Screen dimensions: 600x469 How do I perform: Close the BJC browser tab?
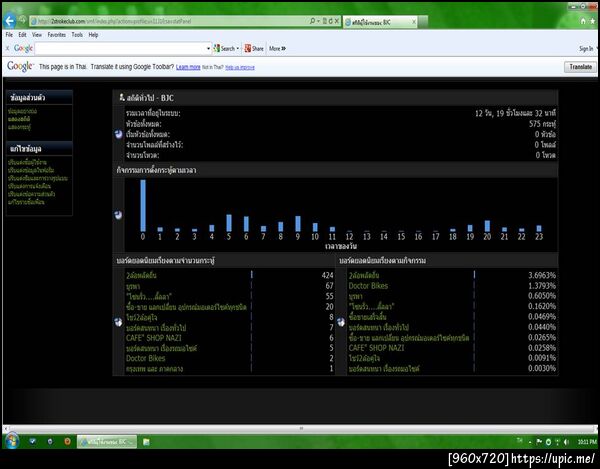pos(414,22)
